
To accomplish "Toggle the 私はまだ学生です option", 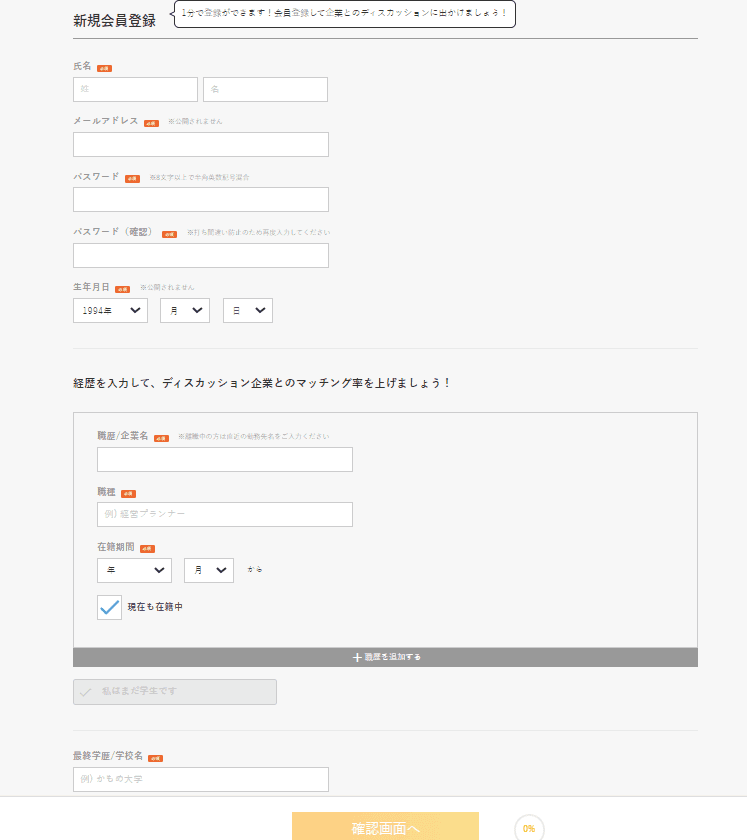I will point(174,692).
